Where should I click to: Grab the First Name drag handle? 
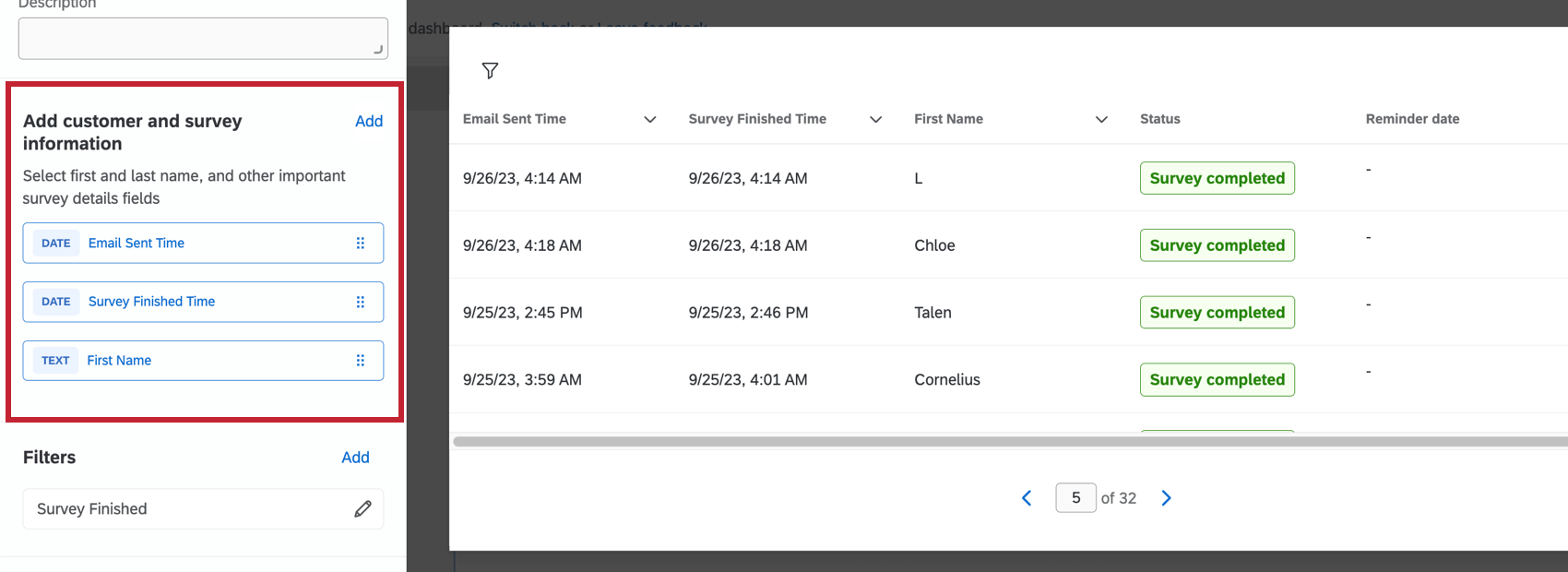361,361
